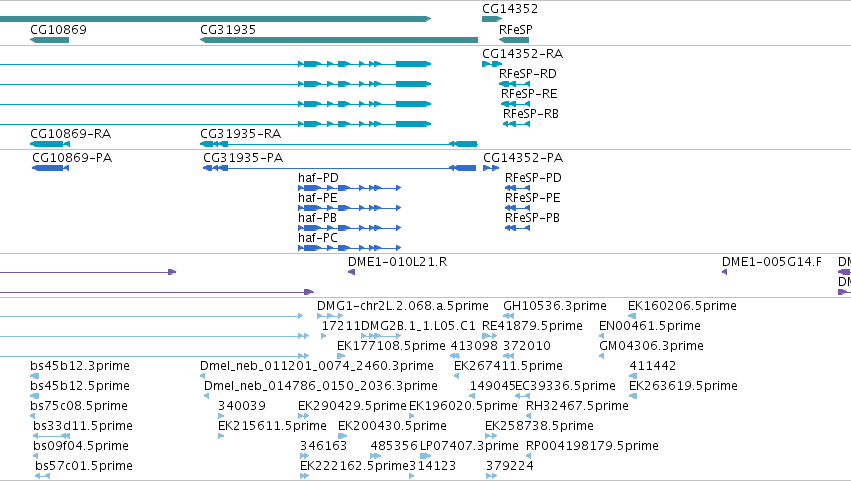Click the RFeSP gene feature
851x481 pixels.
click(x=513, y=40)
